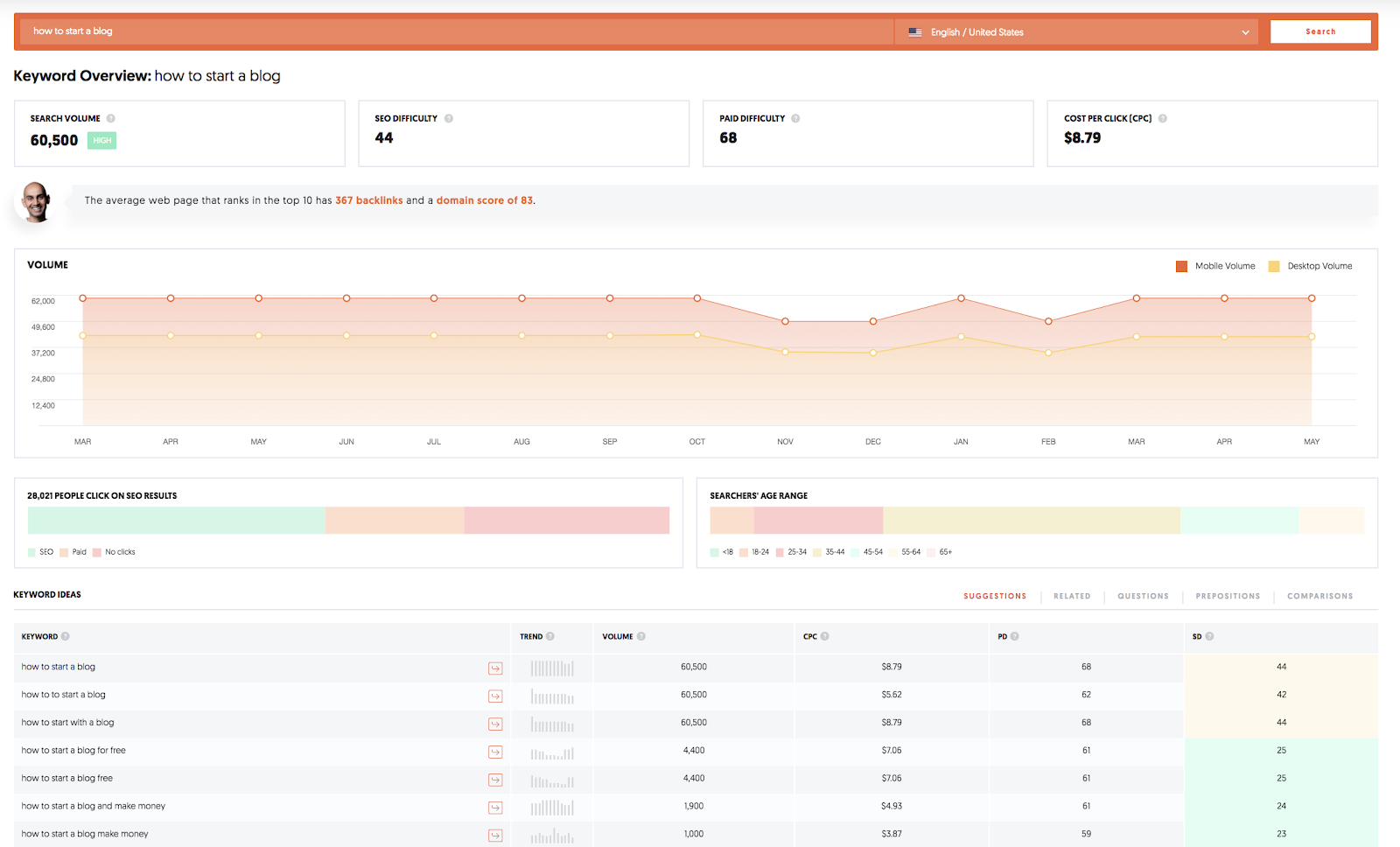Click the 65+ age range legend swatch
1400x847 pixels.
click(x=932, y=552)
